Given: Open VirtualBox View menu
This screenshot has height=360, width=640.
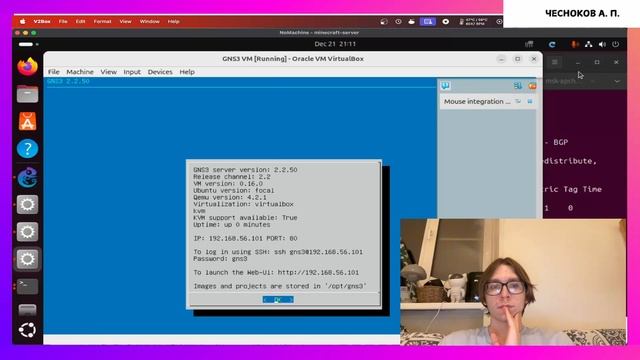Looking at the screenshot, I should (x=109, y=72).
